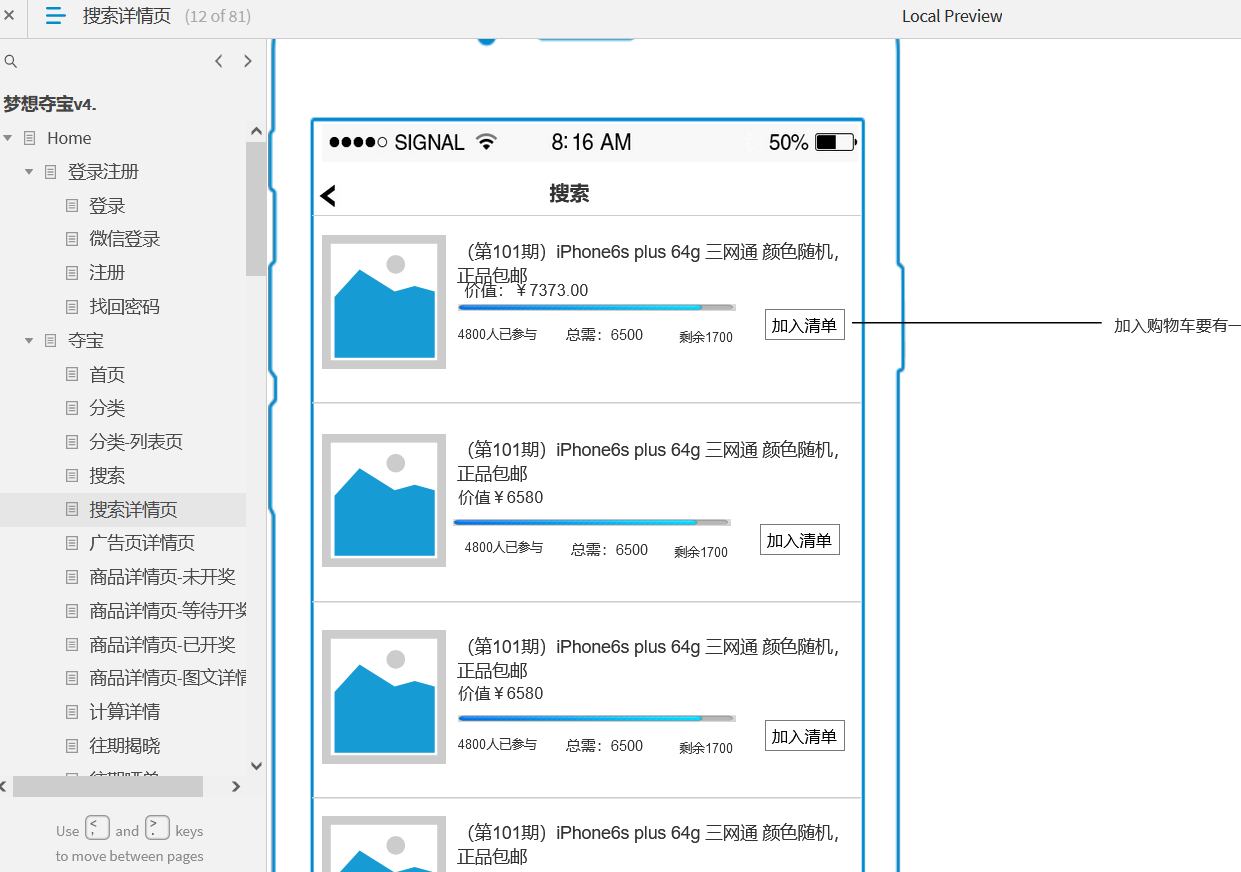Tap the back arrow in 搜索 header

pos(328,196)
